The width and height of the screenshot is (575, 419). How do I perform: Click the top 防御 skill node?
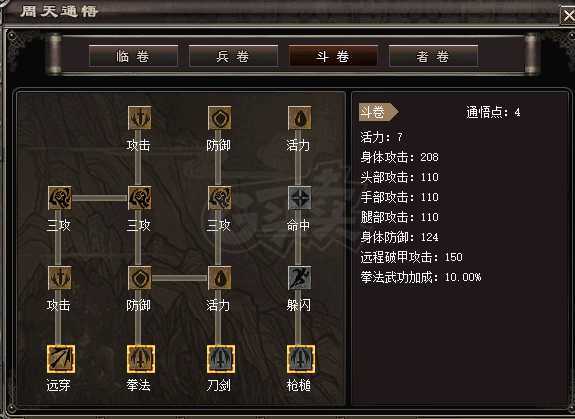(220, 118)
